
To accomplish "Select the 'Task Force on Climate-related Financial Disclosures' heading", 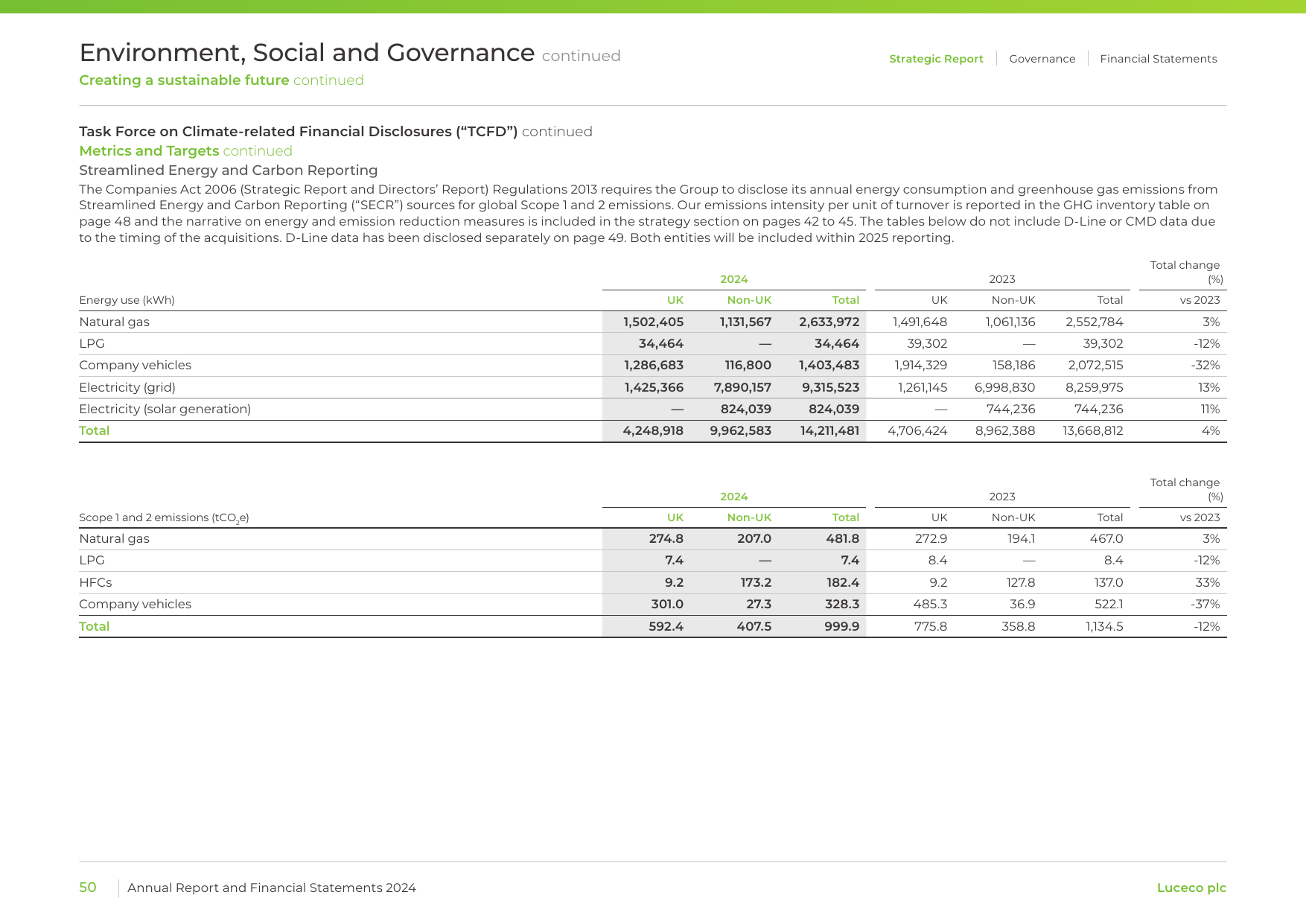I will pos(298,132).
